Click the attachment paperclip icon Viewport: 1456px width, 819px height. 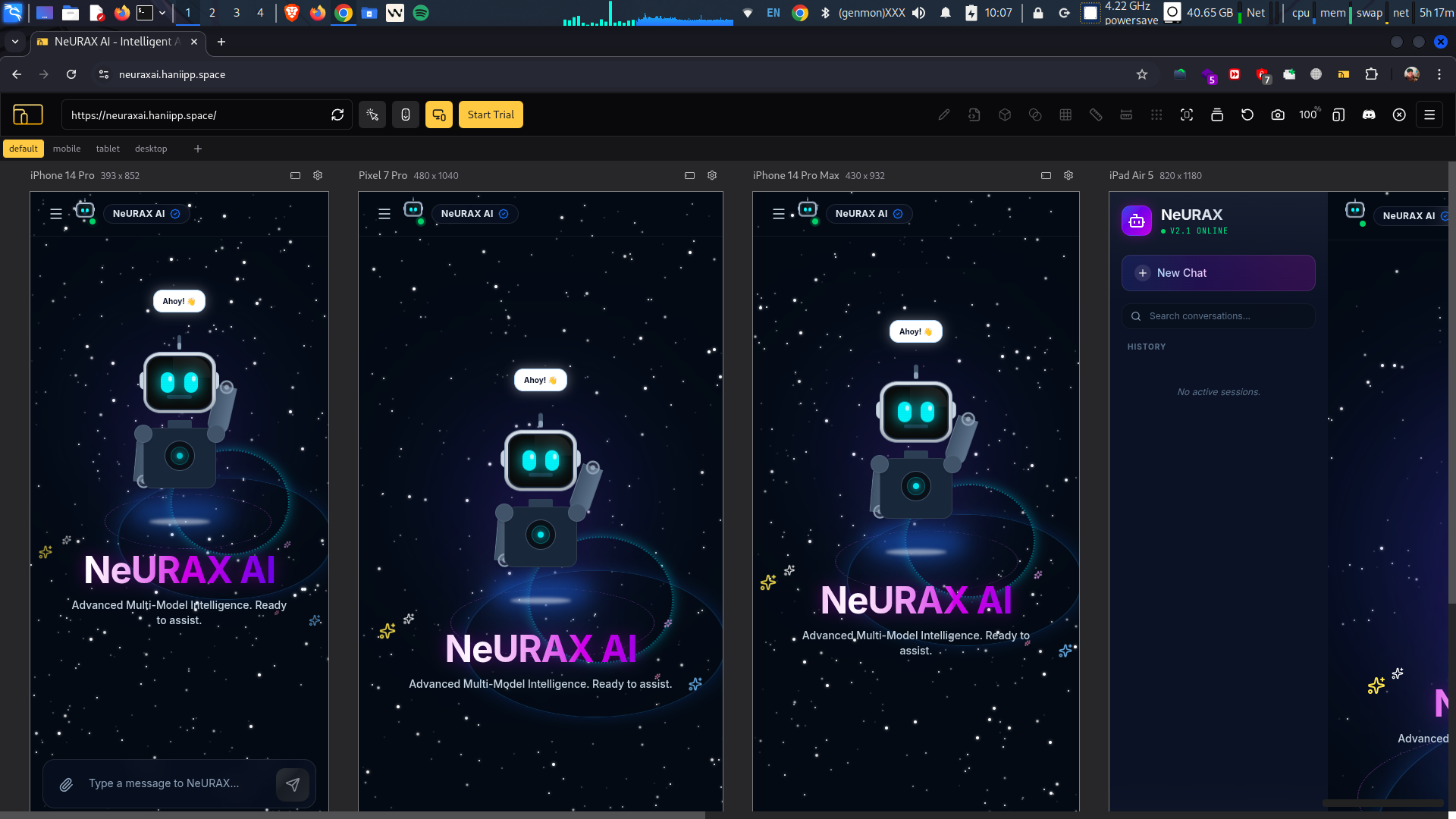(66, 784)
